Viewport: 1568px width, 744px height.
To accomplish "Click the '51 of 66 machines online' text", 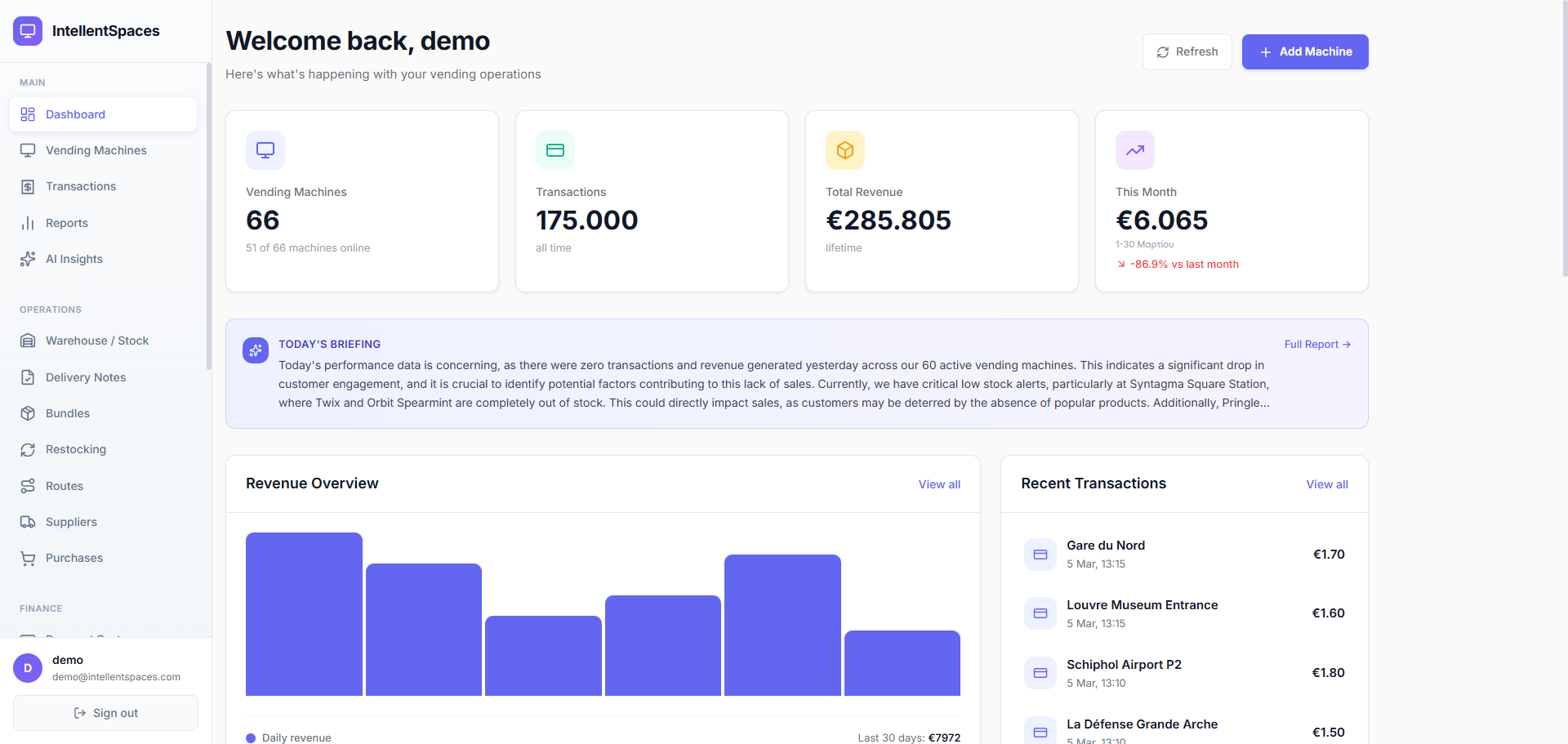I will (308, 248).
